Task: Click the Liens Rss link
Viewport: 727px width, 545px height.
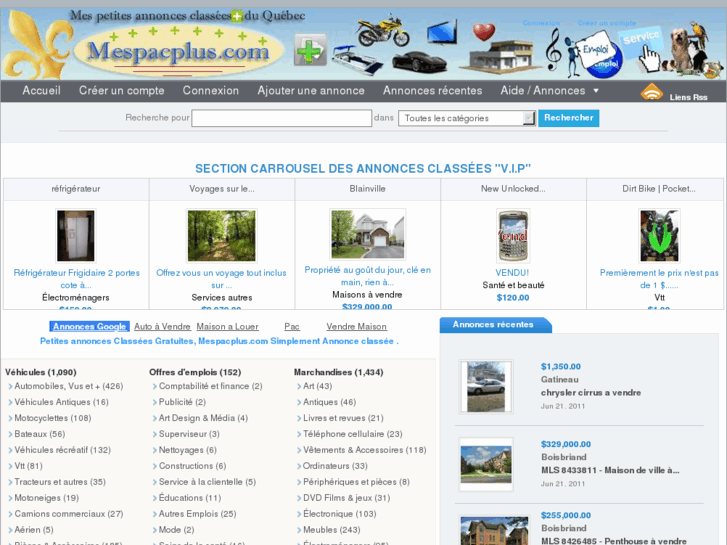Action: (688, 97)
